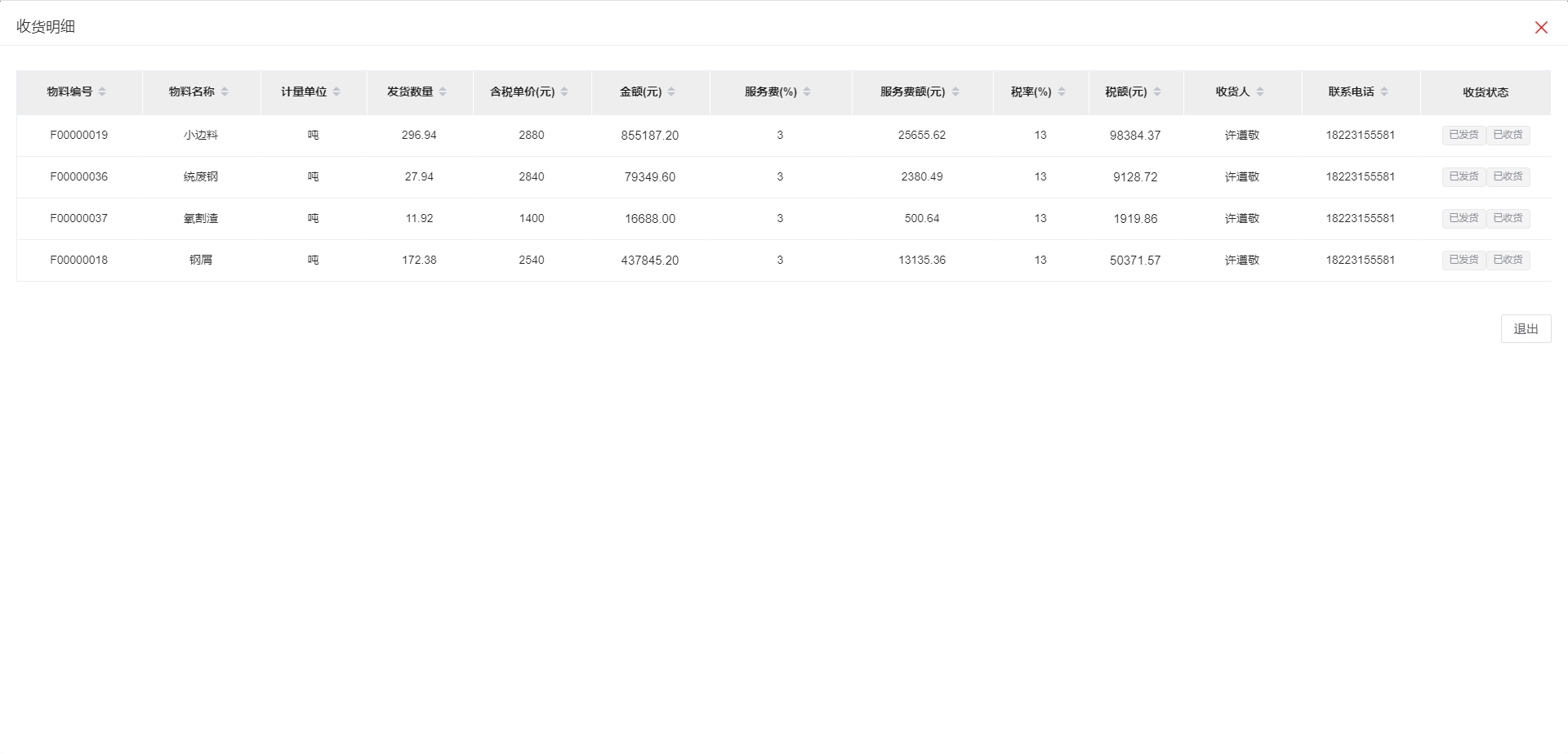Click the sort icon next to 税率(%)
1568x753 pixels.
(x=1062, y=92)
